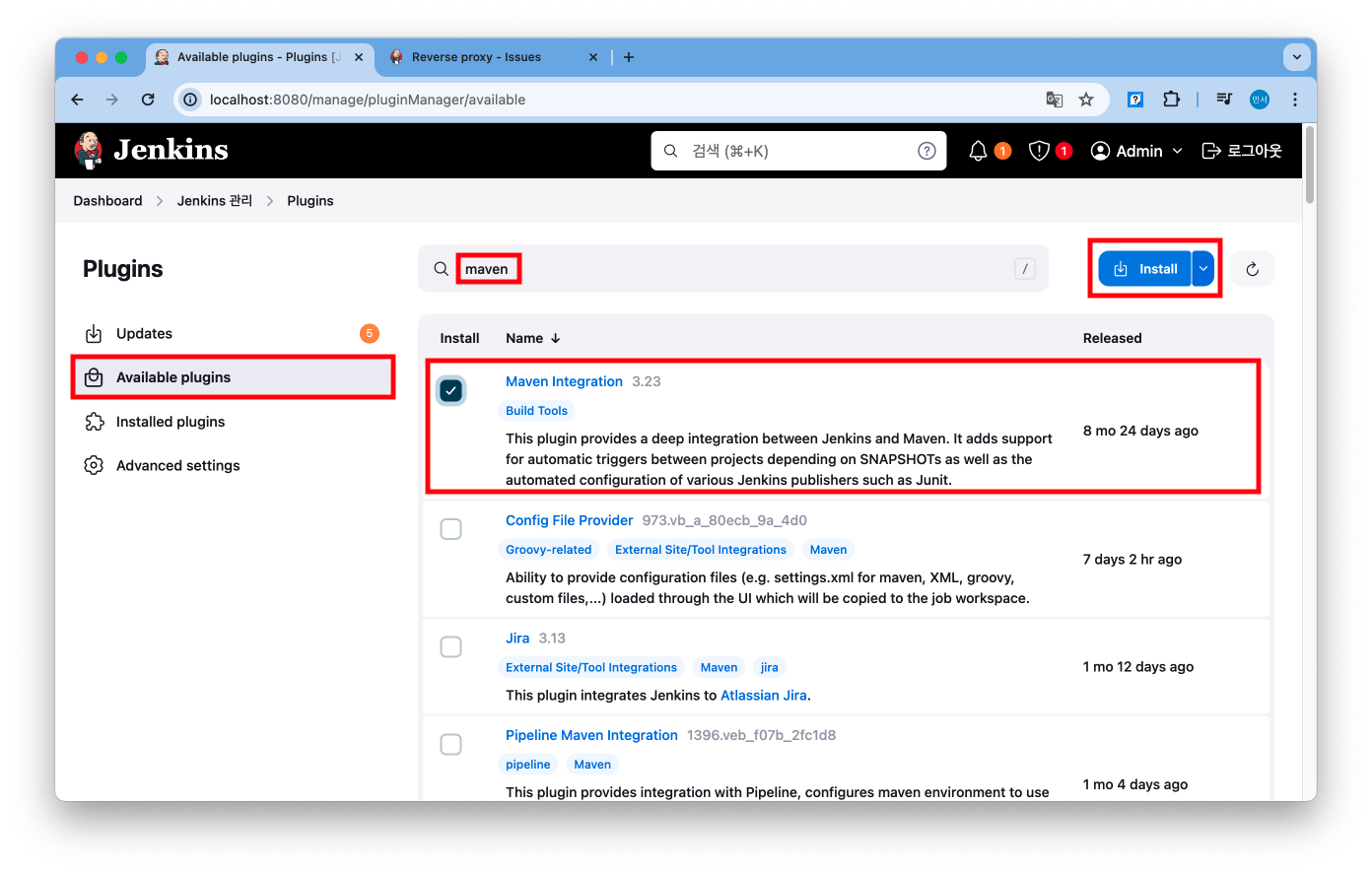Click the browser back arrow

pos(78,100)
